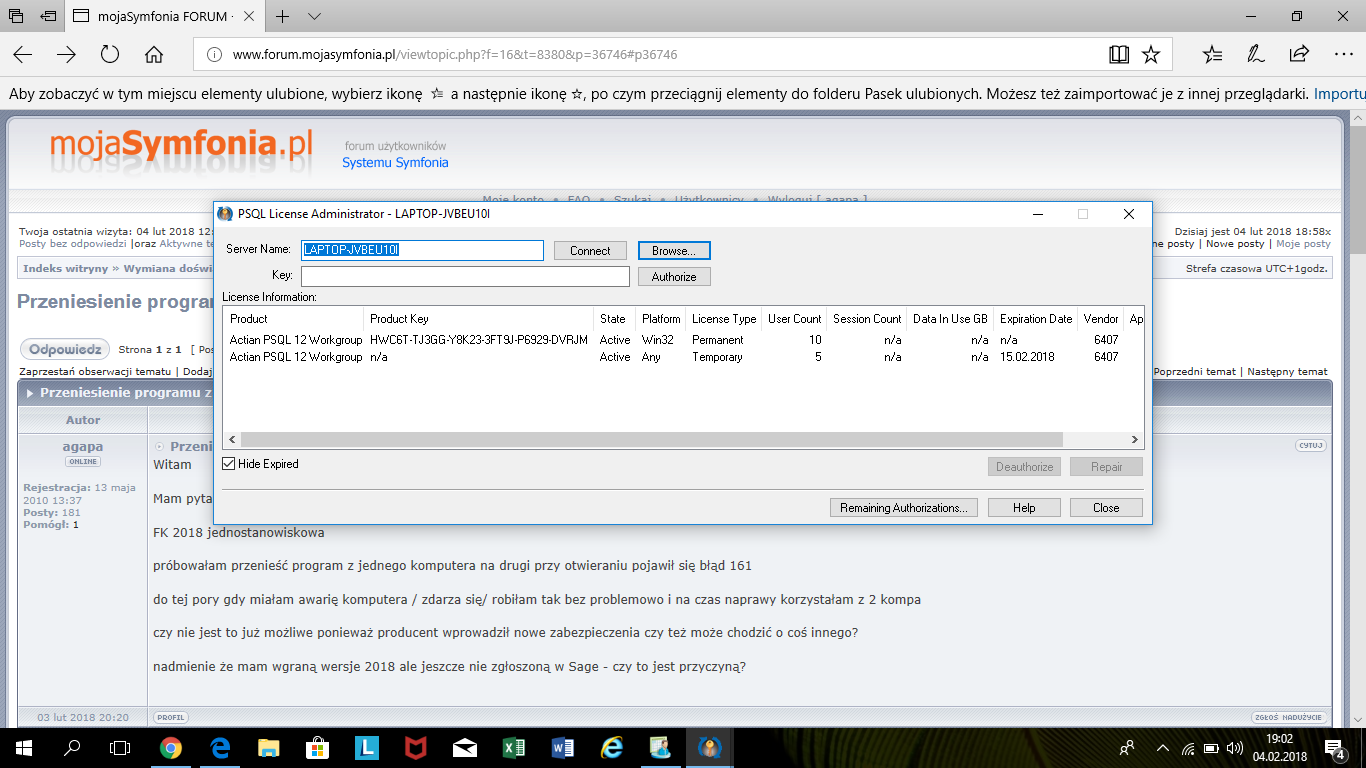Toggle Reading view book icon

tap(1119, 54)
